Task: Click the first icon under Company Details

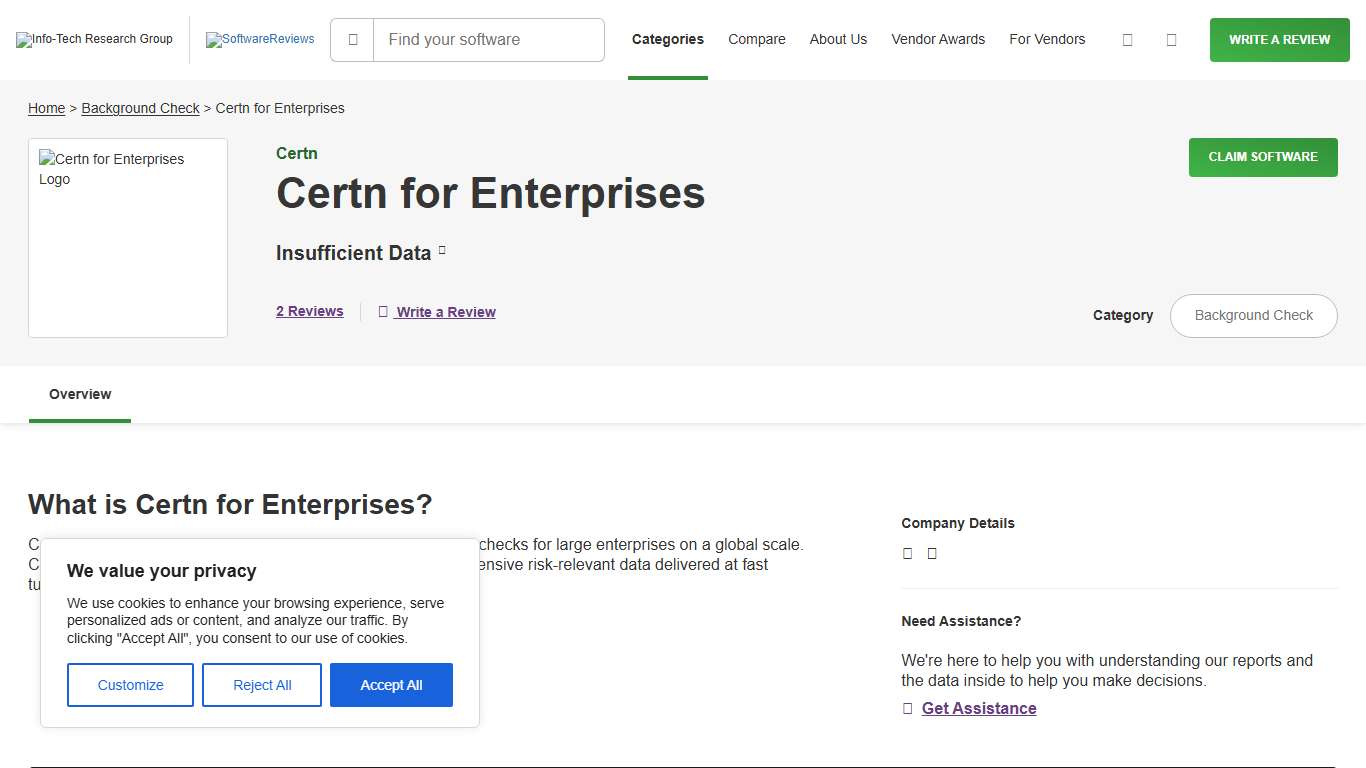Action: point(907,553)
